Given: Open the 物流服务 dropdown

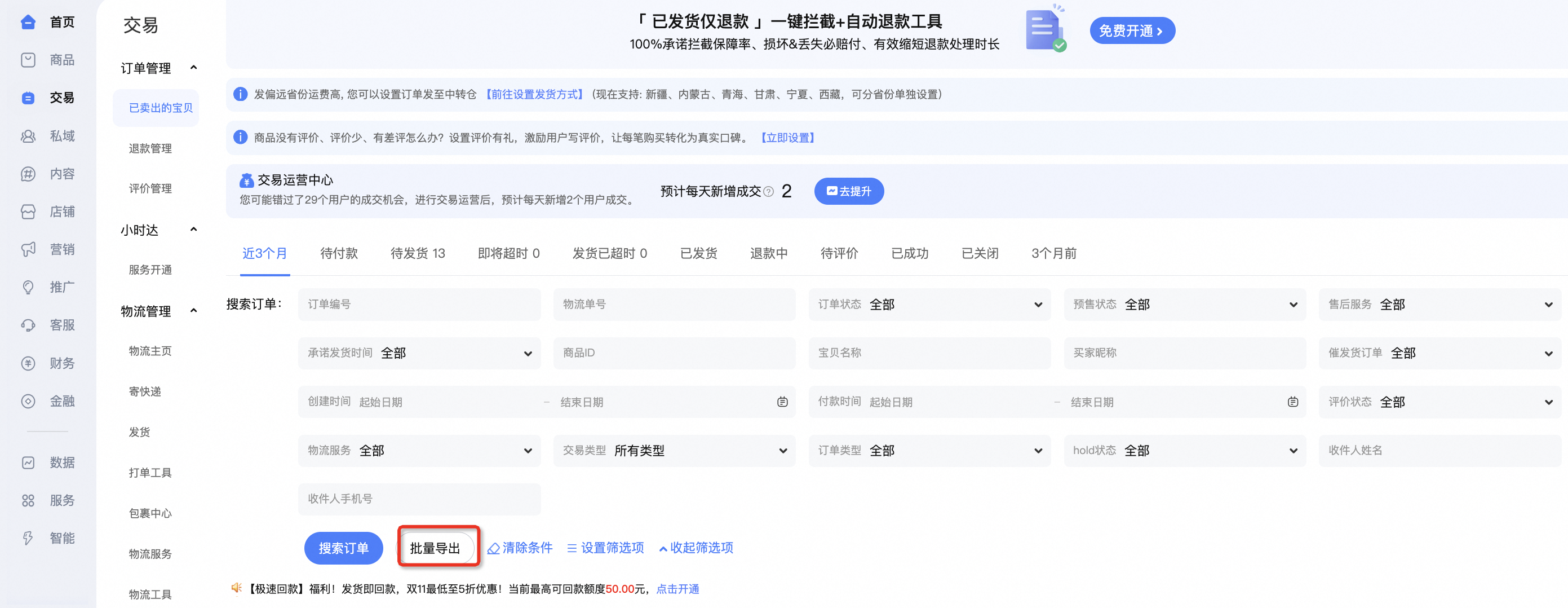Looking at the screenshot, I should [x=419, y=450].
